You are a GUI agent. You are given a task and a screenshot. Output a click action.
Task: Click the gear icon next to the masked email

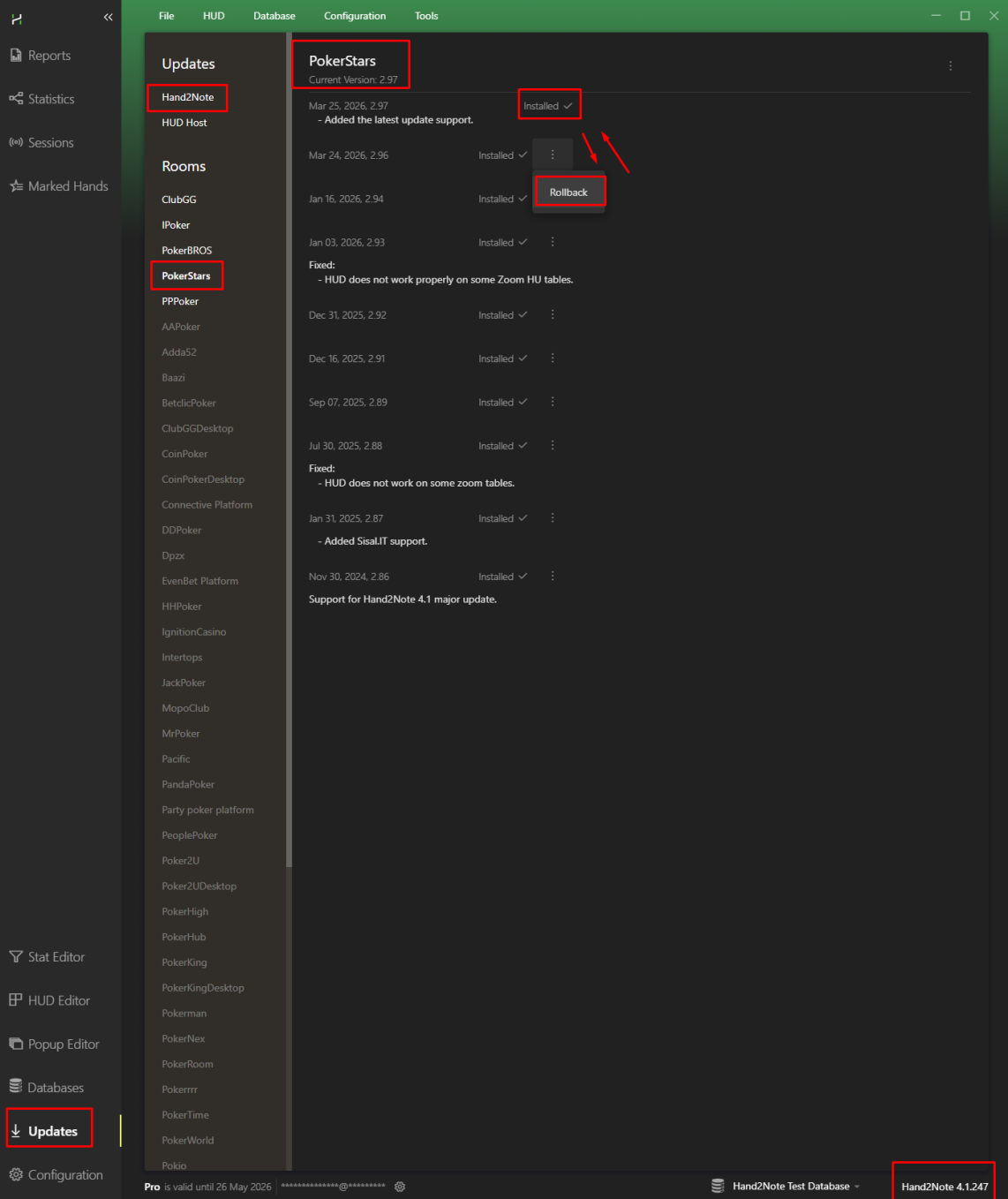tap(400, 1187)
